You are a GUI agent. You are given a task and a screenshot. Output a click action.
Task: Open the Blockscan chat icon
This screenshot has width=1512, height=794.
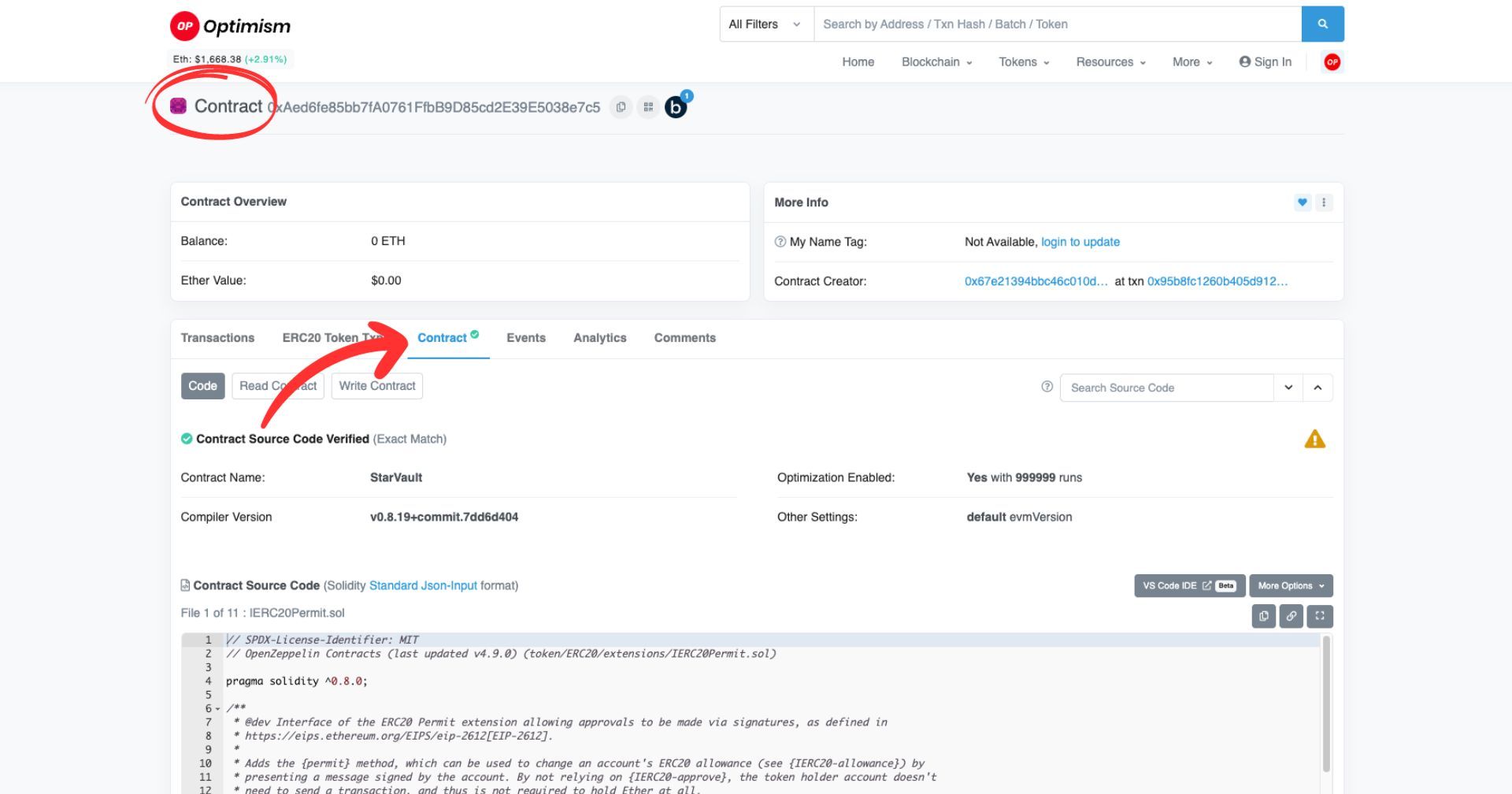pyautogui.click(x=676, y=106)
